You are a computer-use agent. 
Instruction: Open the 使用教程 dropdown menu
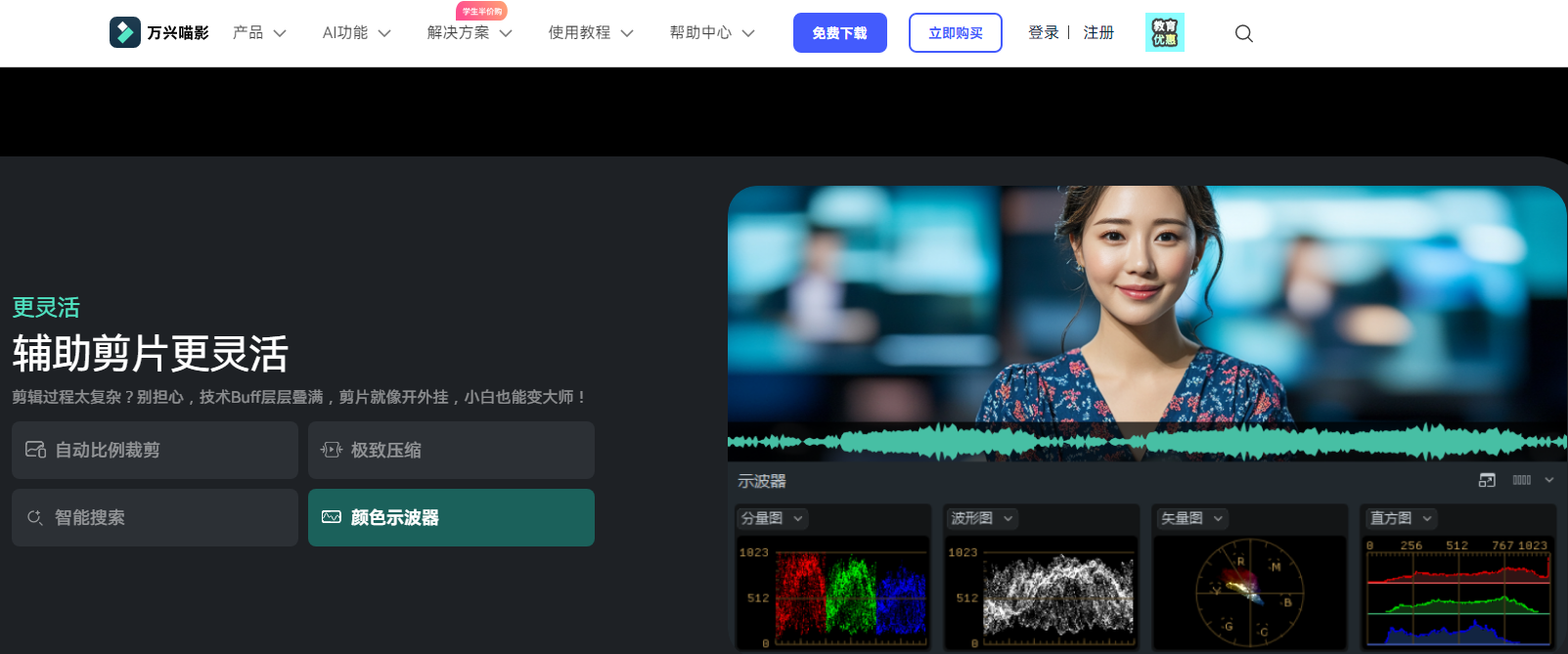coord(590,32)
